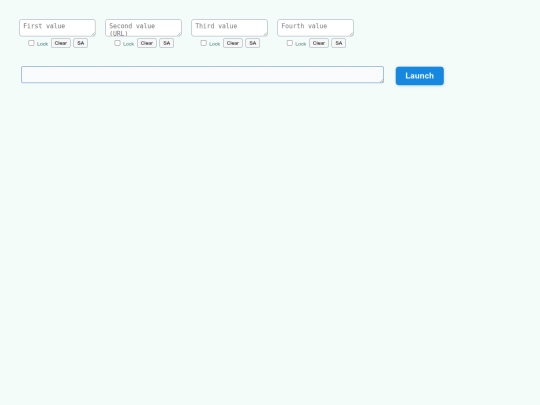Click the SA button under Second value
This screenshot has width=540, height=405.
click(167, 43)
